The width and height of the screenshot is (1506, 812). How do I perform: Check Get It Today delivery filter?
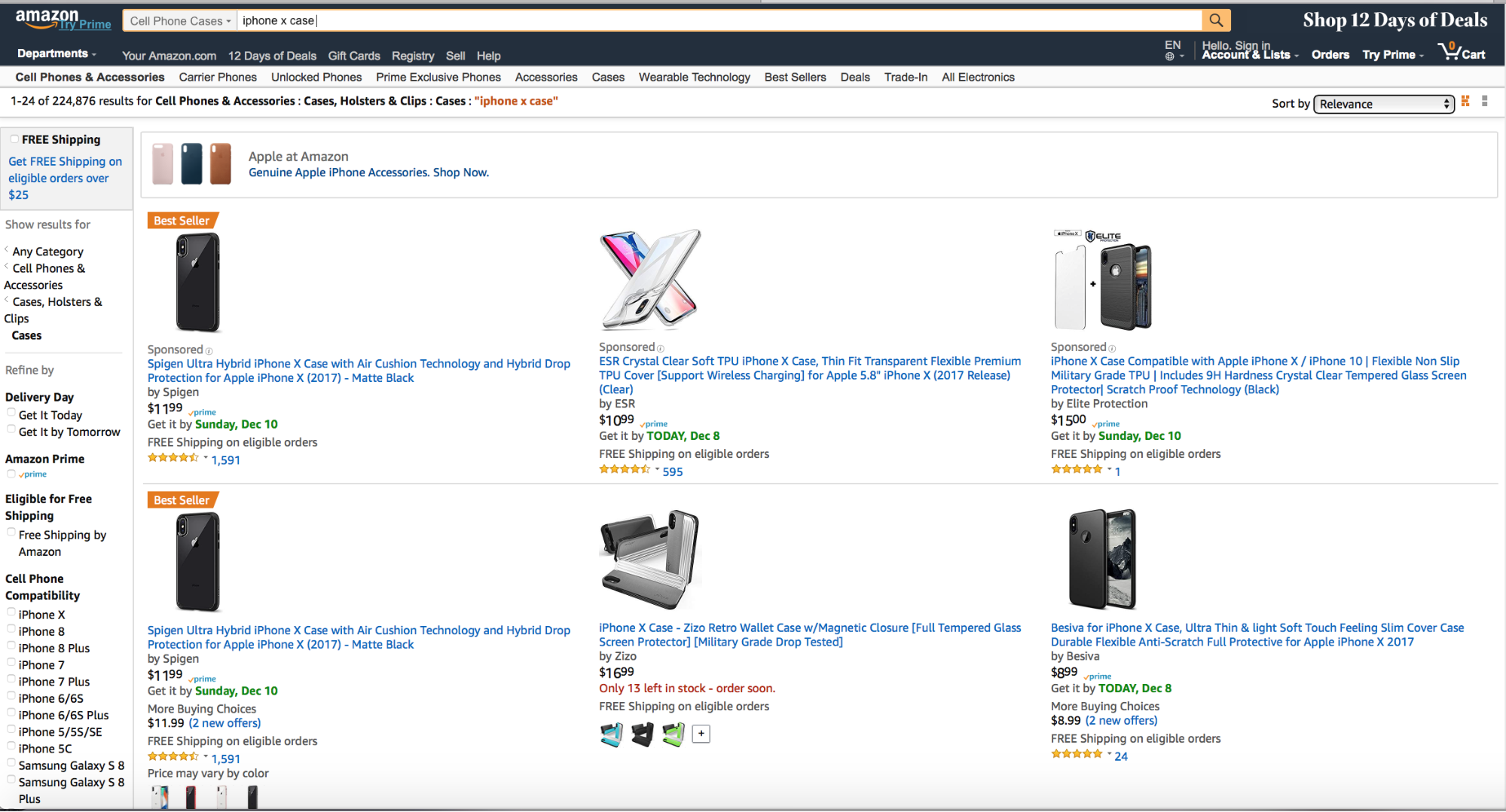[11, 413]
